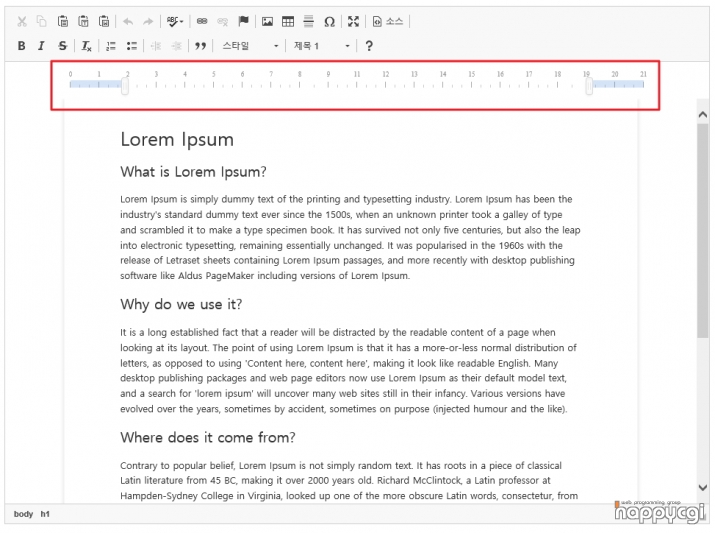Select the h1 element in the path bar
This screenshot has height=533, width=715.
[x=45, y=514]
